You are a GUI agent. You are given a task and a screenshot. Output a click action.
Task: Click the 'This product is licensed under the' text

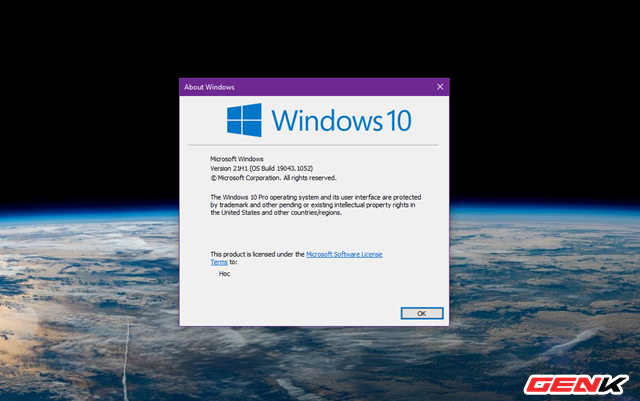tap(257, 254)
